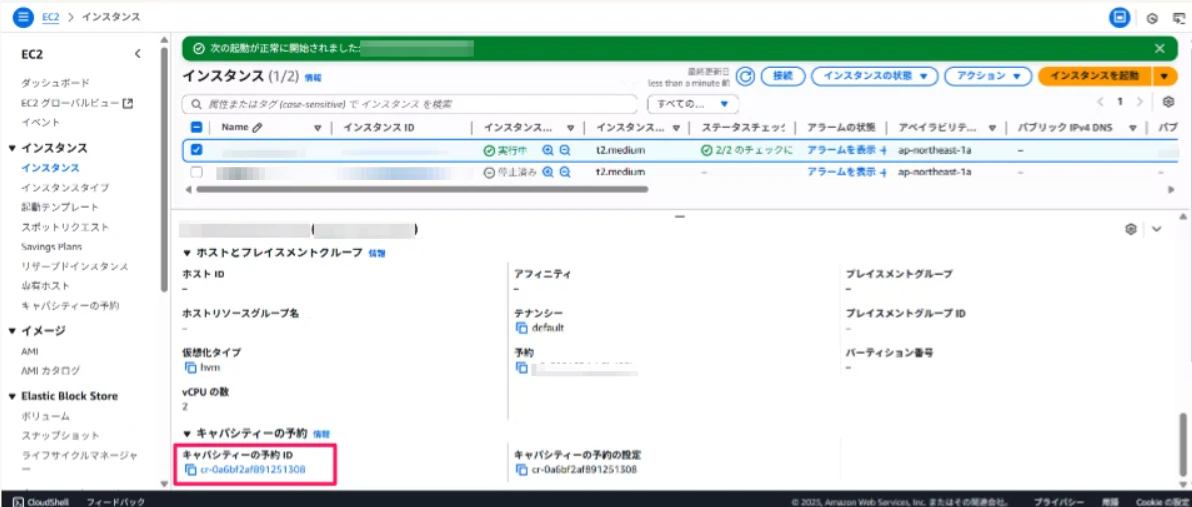Image resolution: width=1192 pixels, height=507 pixels.
Task: Click the pencil icon beside Name
Action: tap(257, 128)
